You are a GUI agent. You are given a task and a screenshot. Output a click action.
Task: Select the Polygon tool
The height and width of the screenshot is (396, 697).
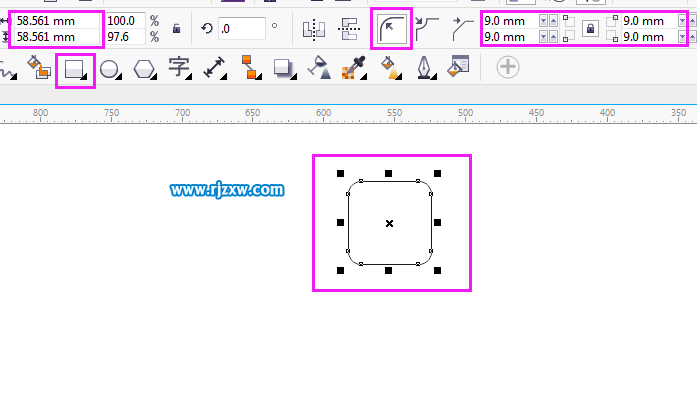[x=145, y=70]
